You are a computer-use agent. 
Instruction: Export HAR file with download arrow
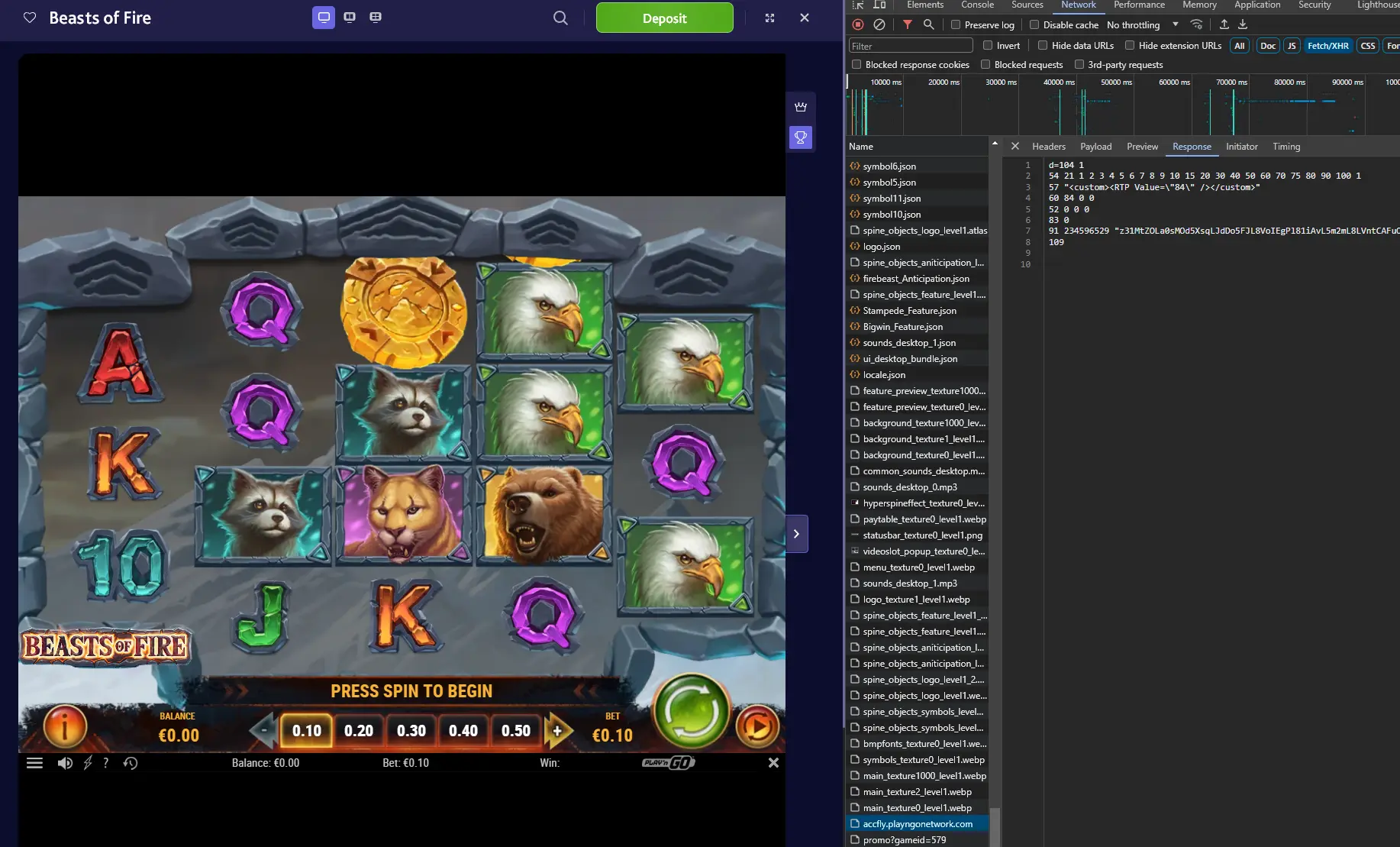pos(1243,24)
